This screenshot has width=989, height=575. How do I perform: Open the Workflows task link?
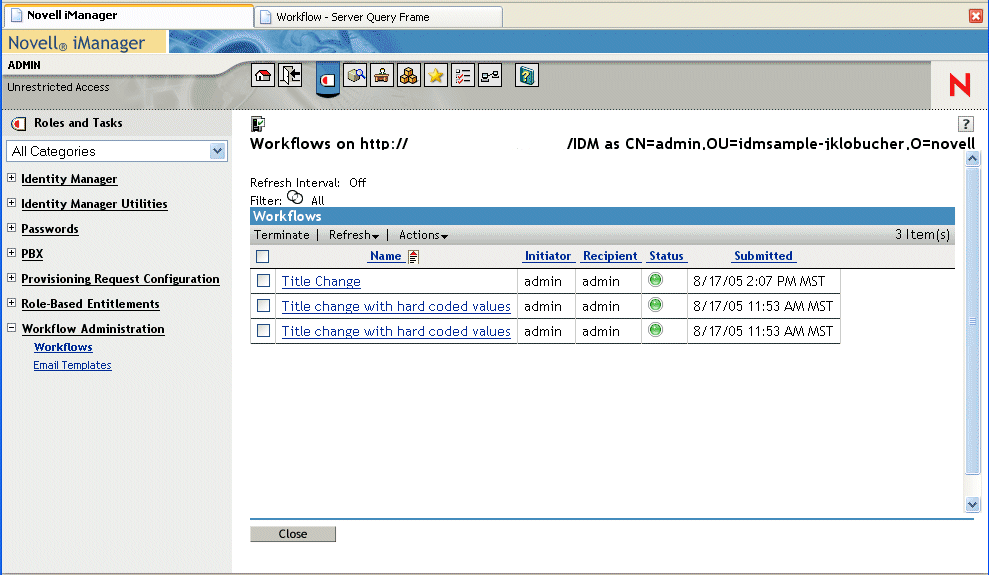tap(63, 347)
